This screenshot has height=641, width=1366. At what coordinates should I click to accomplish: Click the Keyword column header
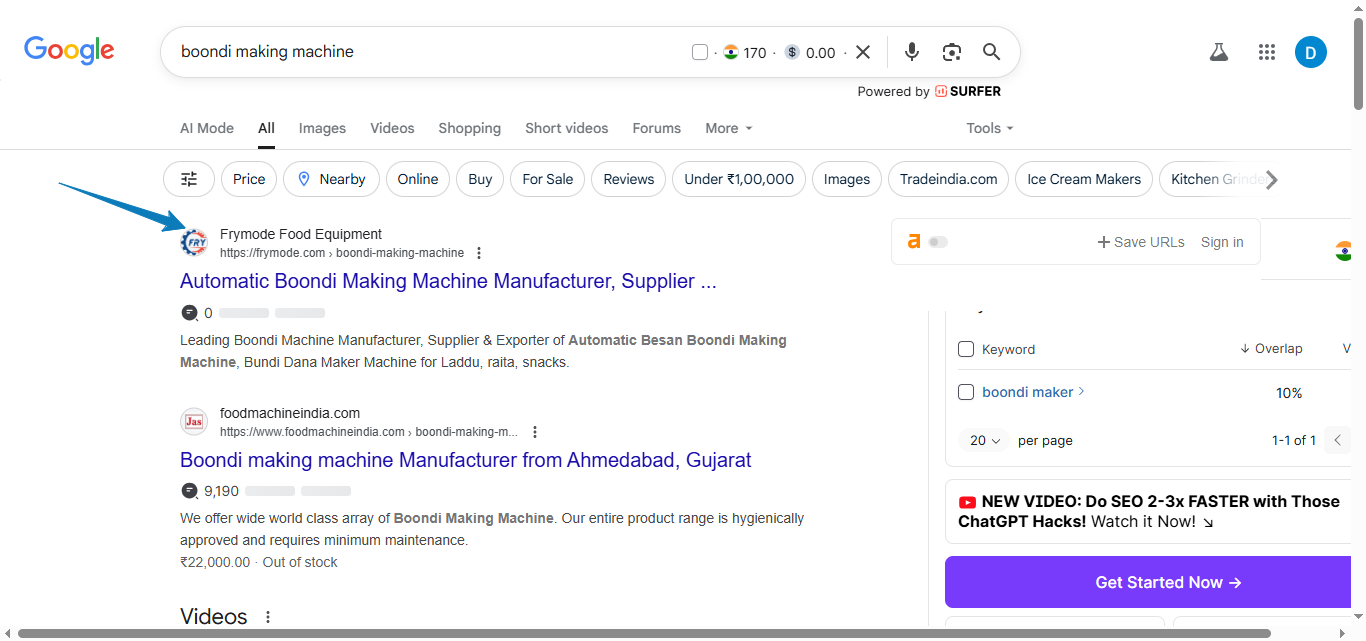1008,349
